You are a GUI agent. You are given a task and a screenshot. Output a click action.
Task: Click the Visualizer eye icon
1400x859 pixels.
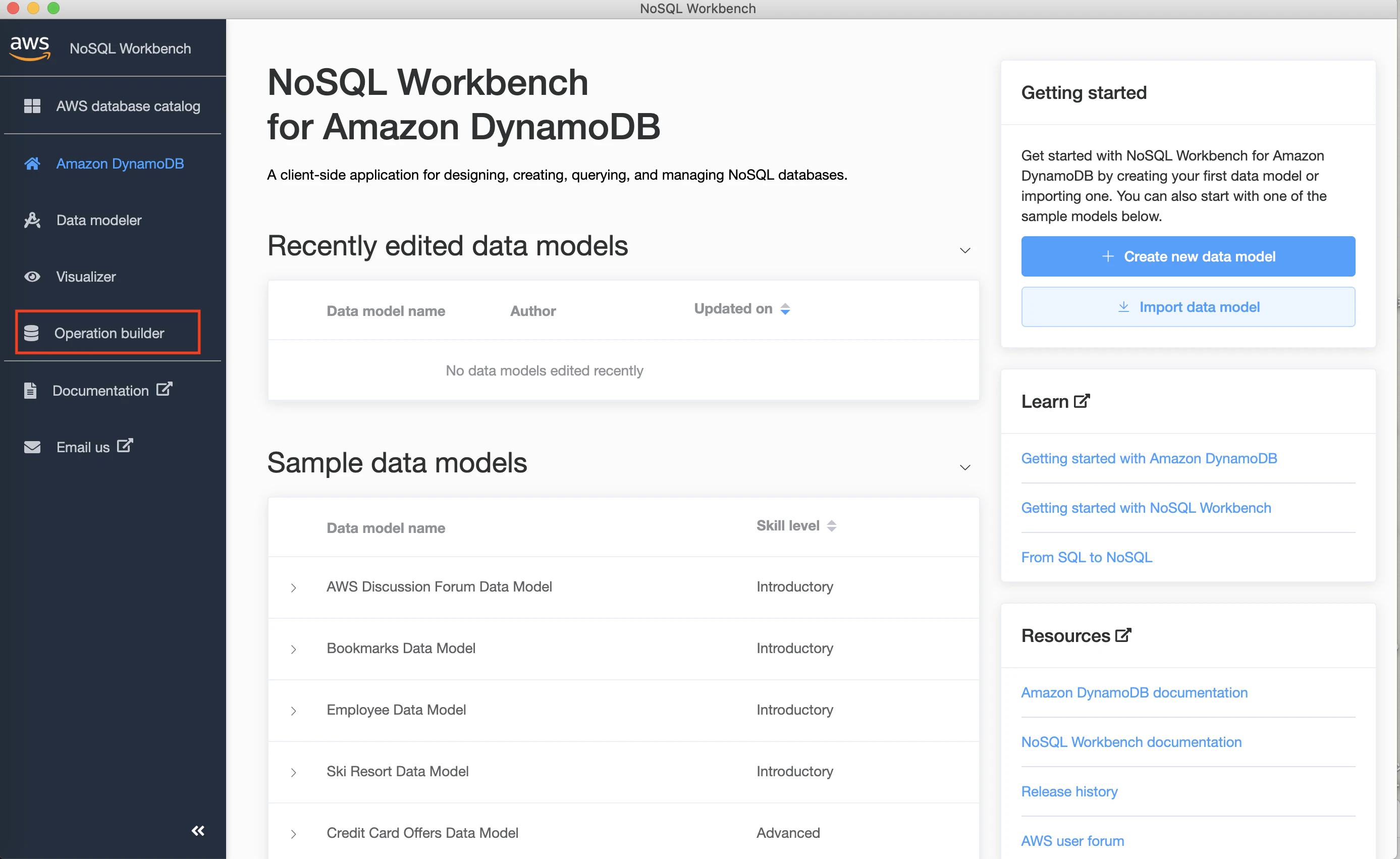tap(32, 277)
